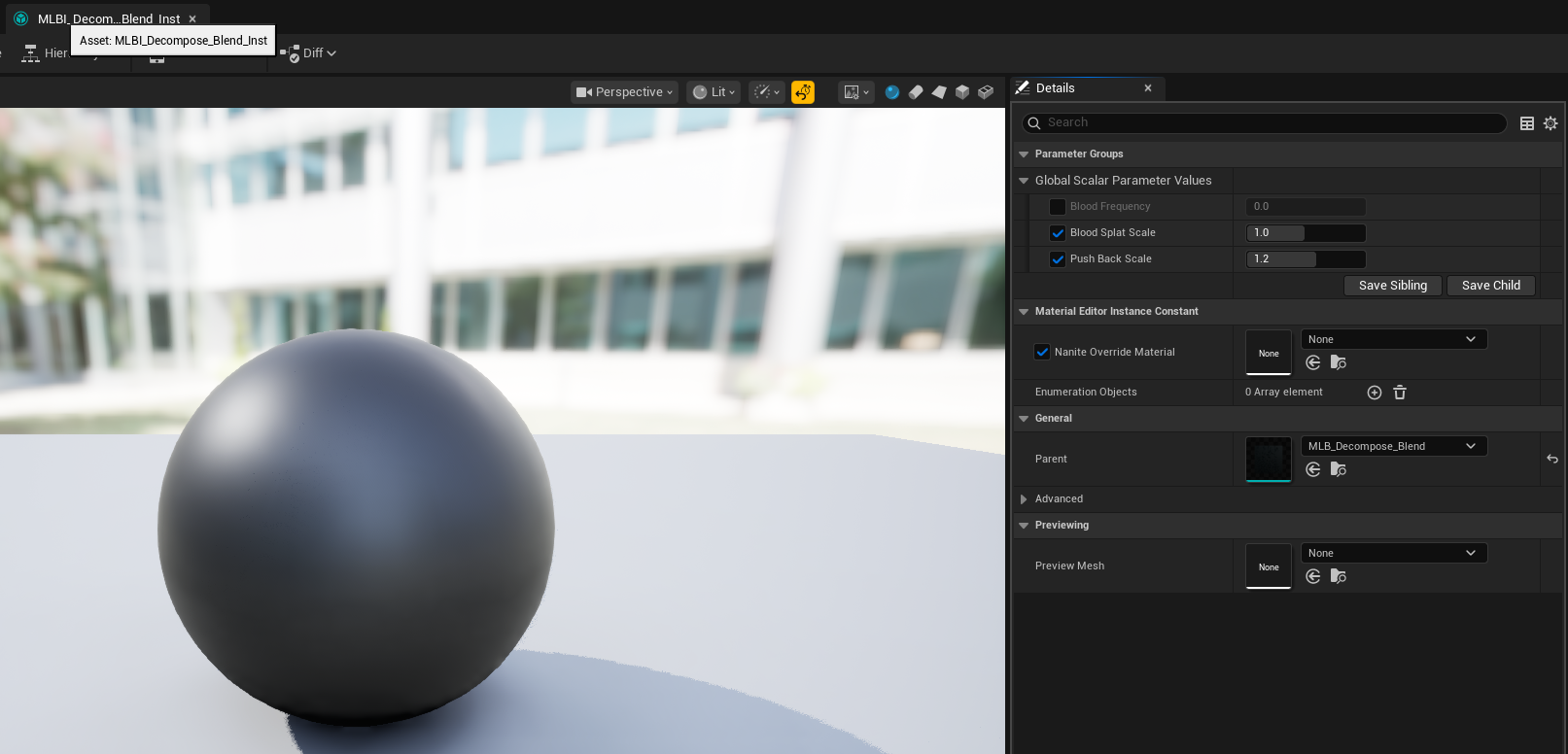Image resolution: width=1568 pixels, height=754 pixels.
Task: Collapse the General section
Action: click(x=1024, y=419)
